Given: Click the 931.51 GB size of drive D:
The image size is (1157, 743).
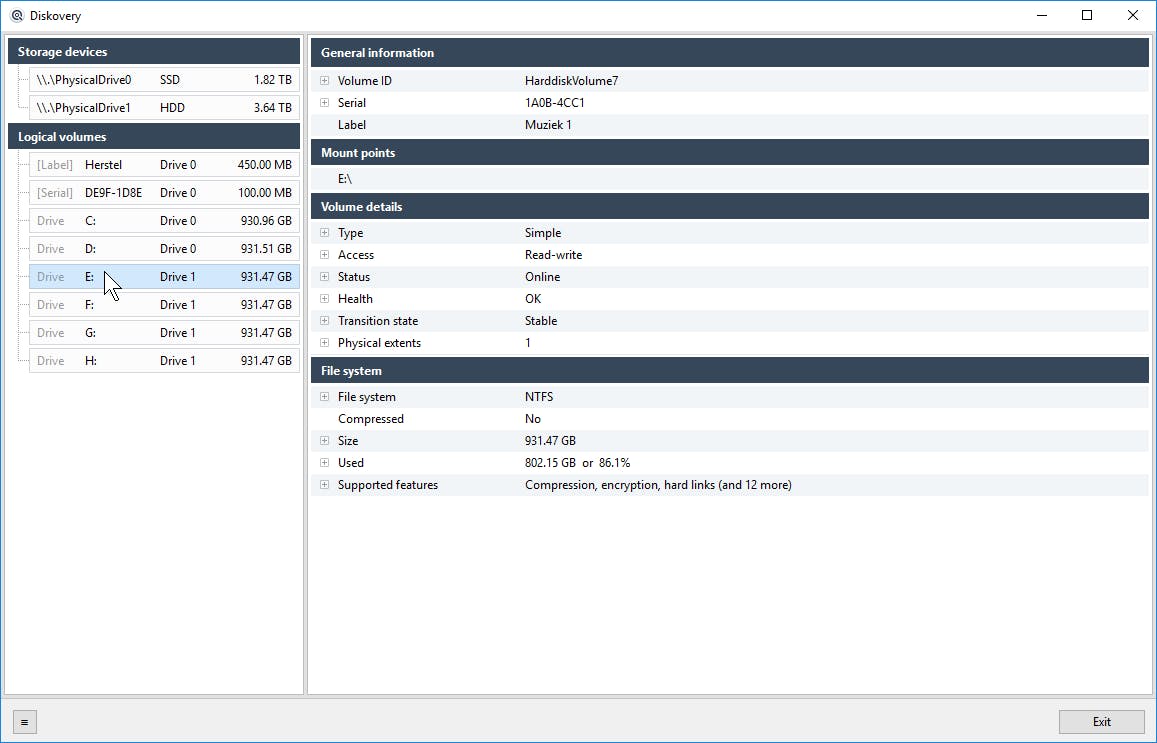Looking at the screenshot, I should pos(266,249).
